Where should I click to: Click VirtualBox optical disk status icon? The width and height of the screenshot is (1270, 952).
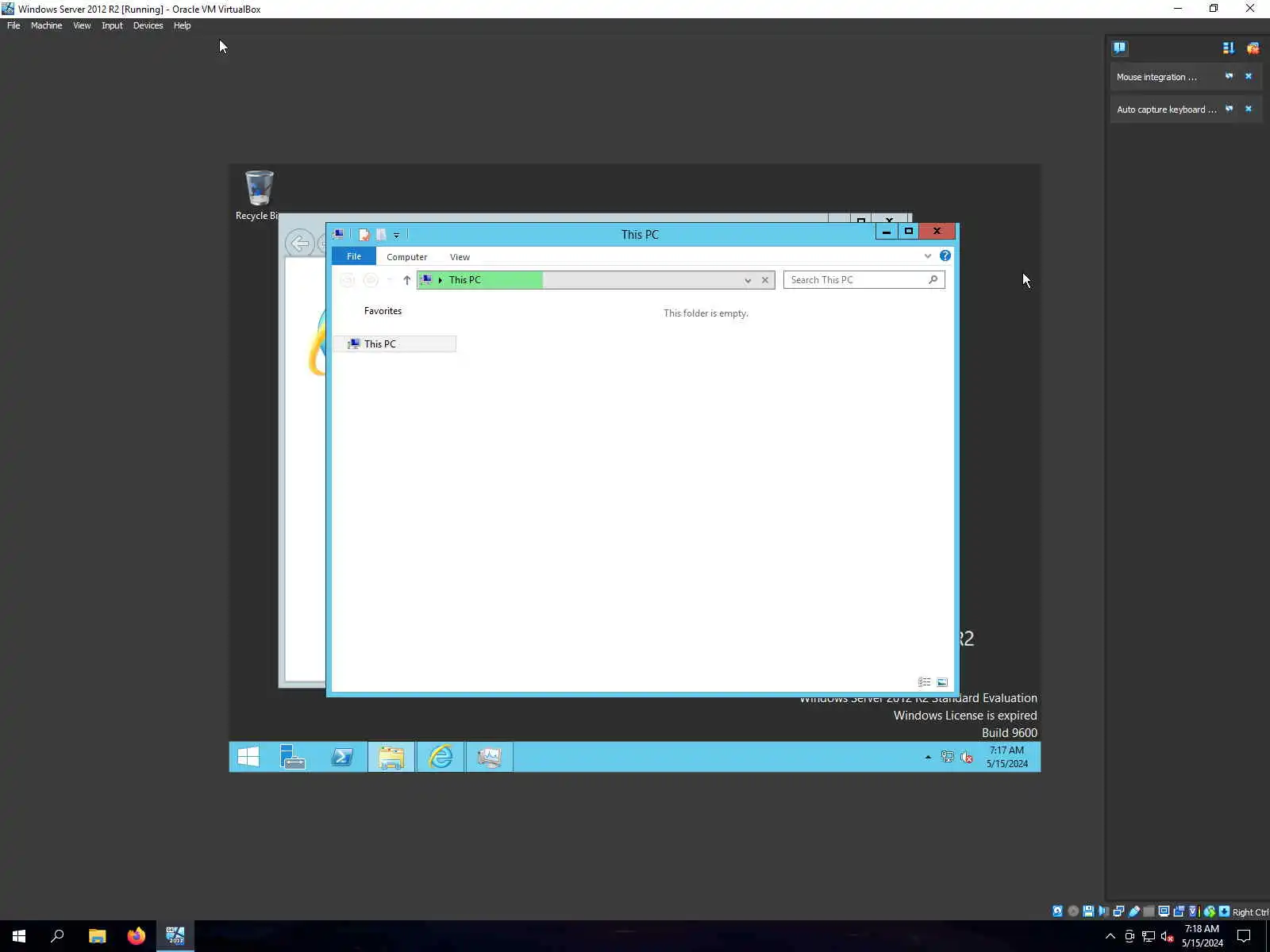1073,912
